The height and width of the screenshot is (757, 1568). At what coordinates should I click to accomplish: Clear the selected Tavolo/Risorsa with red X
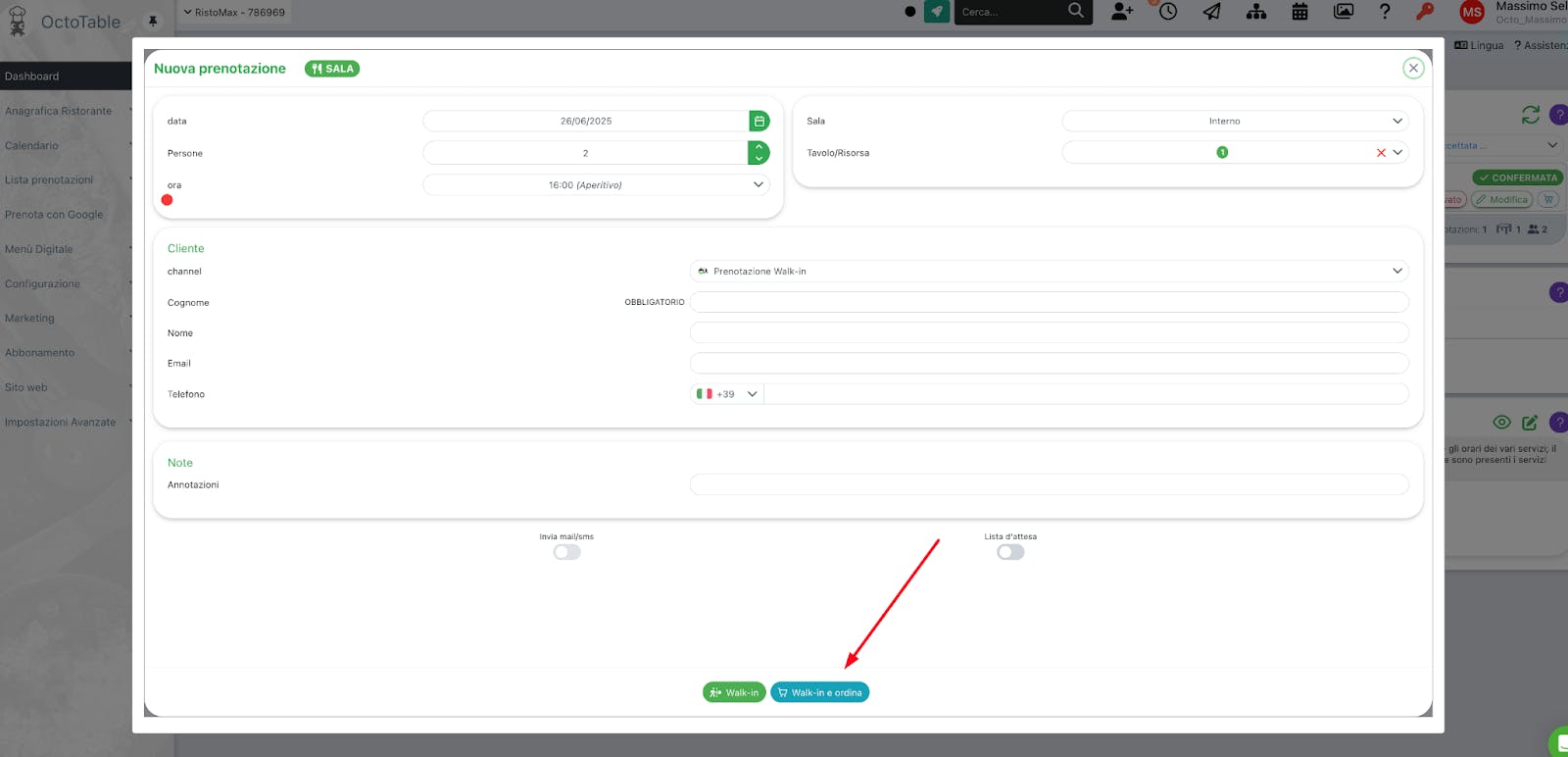pyautogui.click(x=1381, y=152)
